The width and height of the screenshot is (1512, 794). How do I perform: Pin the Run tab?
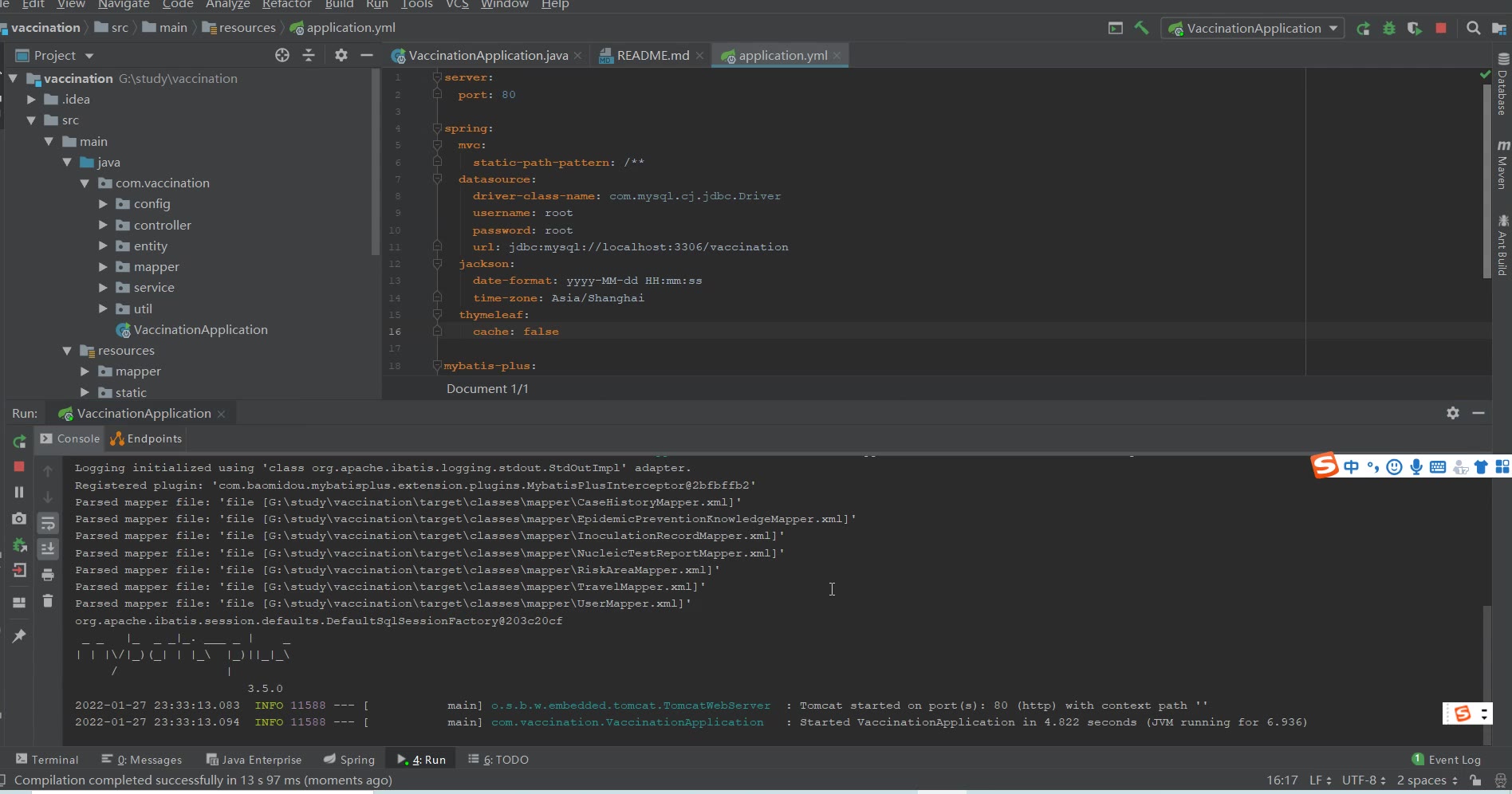click(x=19, y=635)
